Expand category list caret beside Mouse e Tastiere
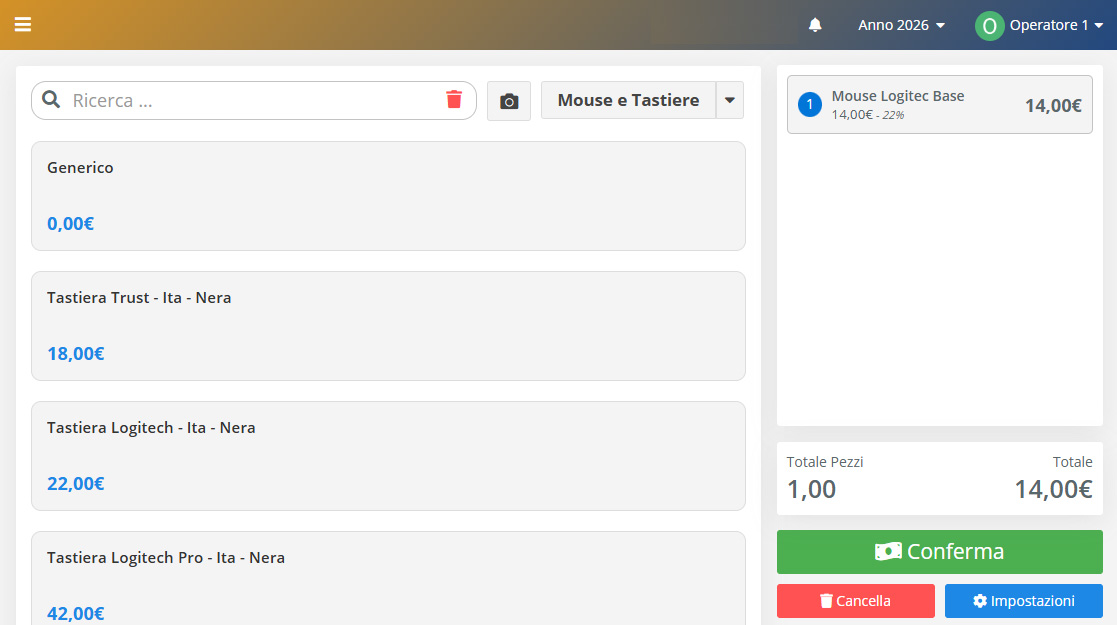 click(x=729, y=100)
